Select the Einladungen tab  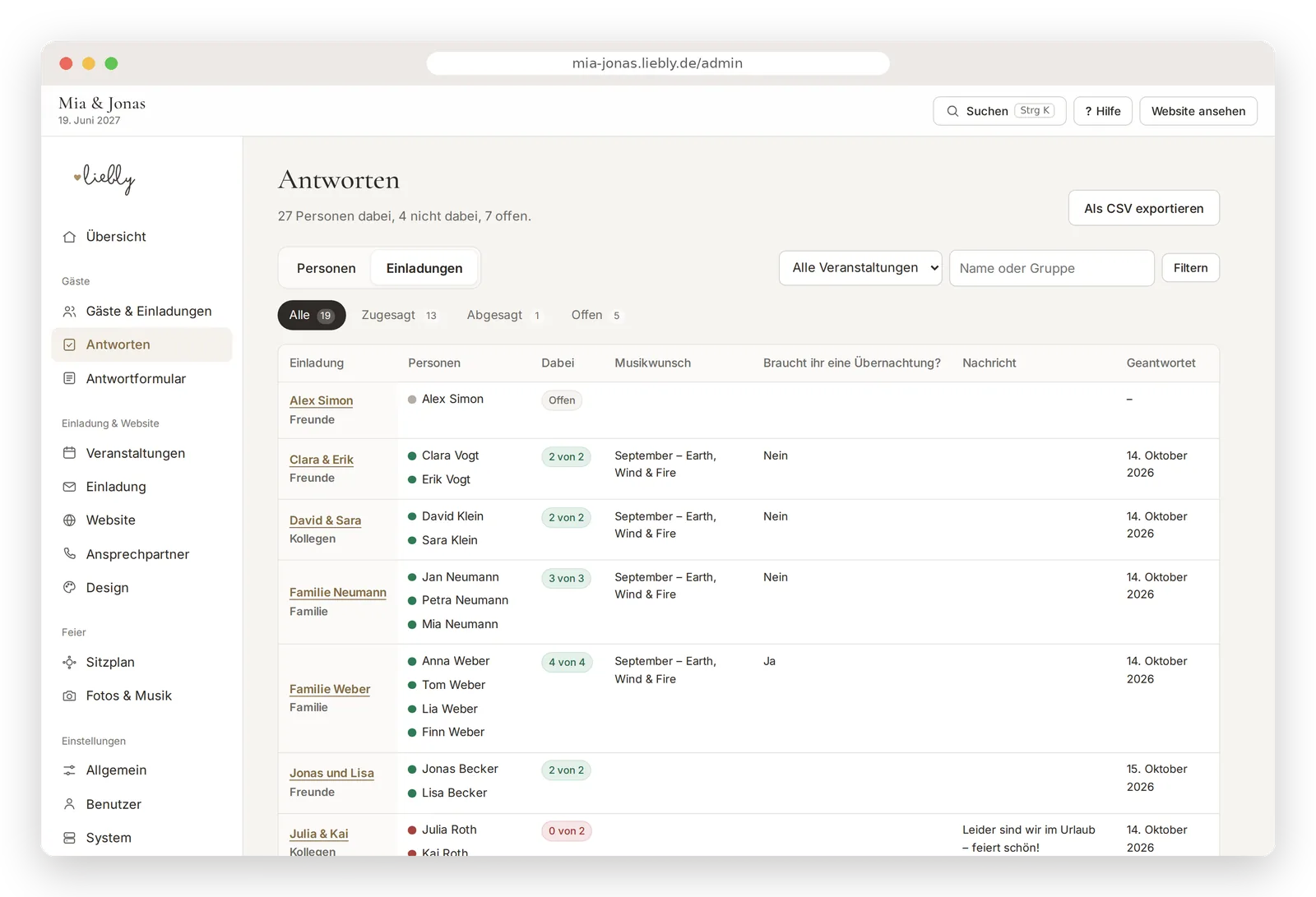coord(424,268)
